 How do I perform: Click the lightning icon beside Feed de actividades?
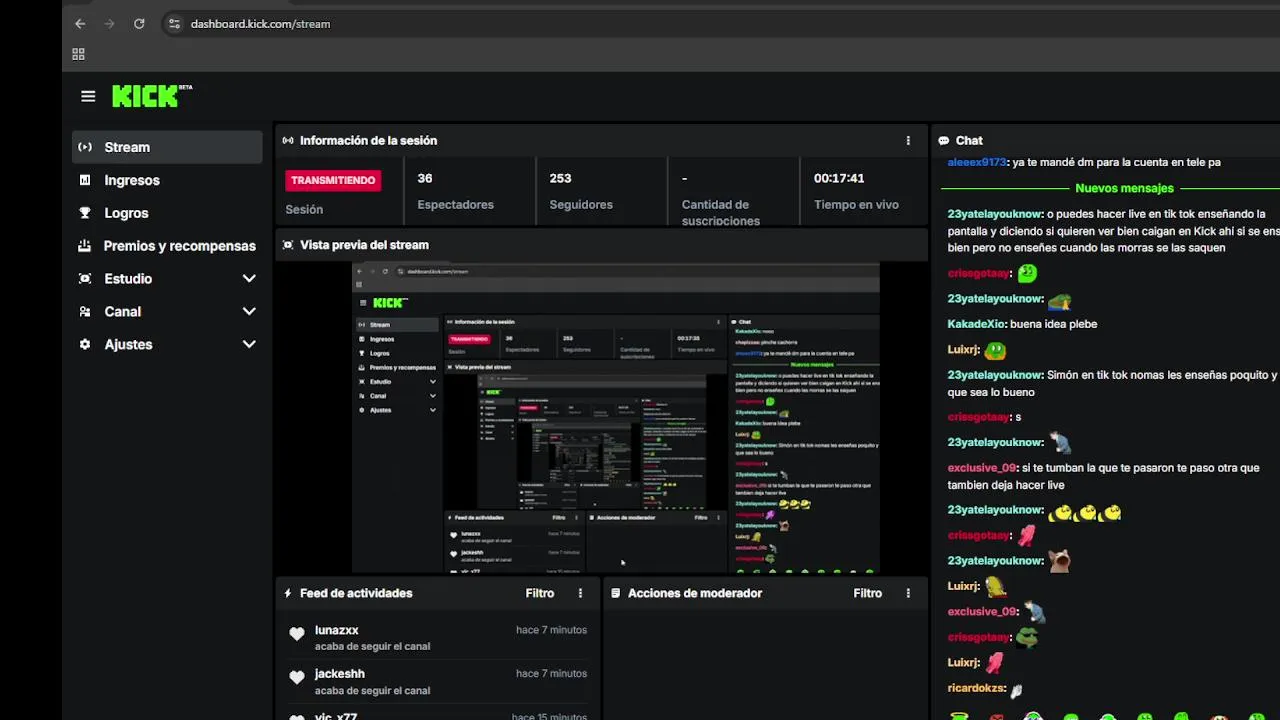288,593
